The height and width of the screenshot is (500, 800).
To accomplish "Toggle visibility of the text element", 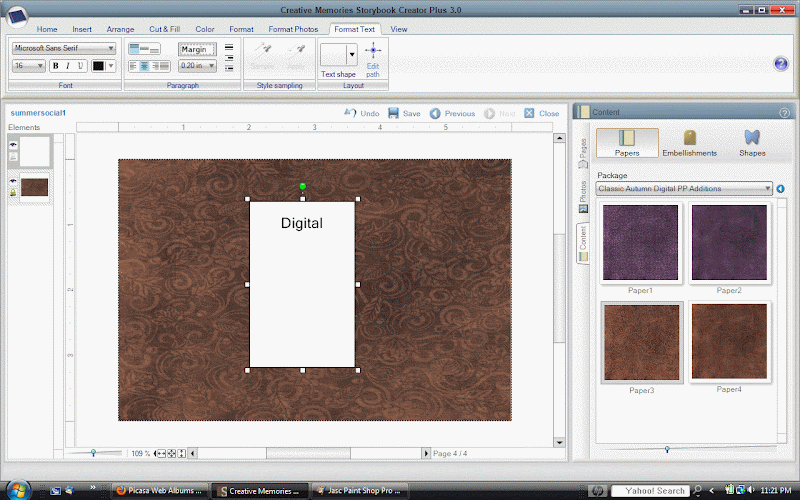I will point(14,145).
